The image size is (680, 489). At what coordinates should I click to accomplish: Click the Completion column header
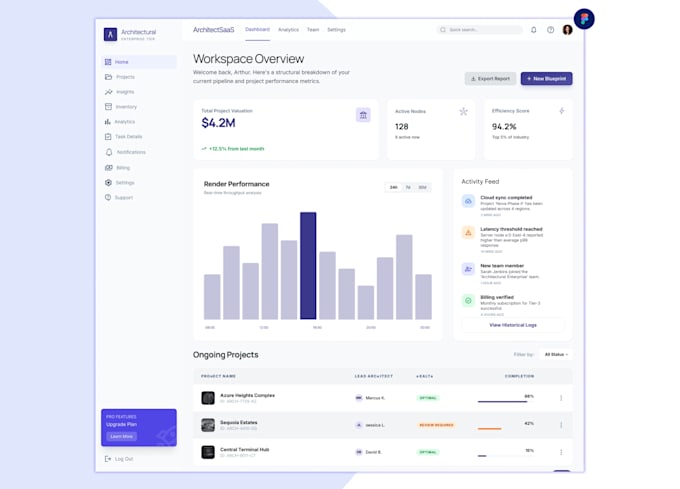pyautogui.click(x=520, y=376)
